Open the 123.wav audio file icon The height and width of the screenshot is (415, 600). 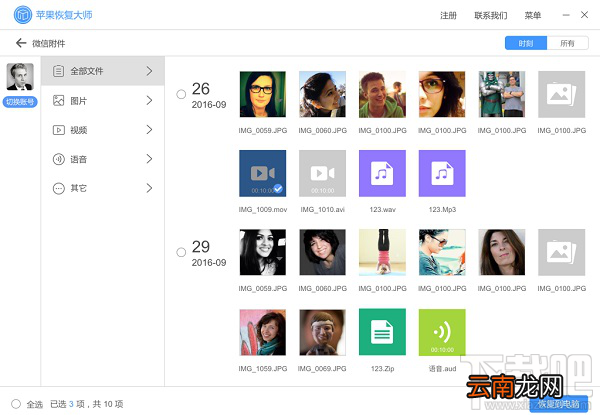(382, 173)
